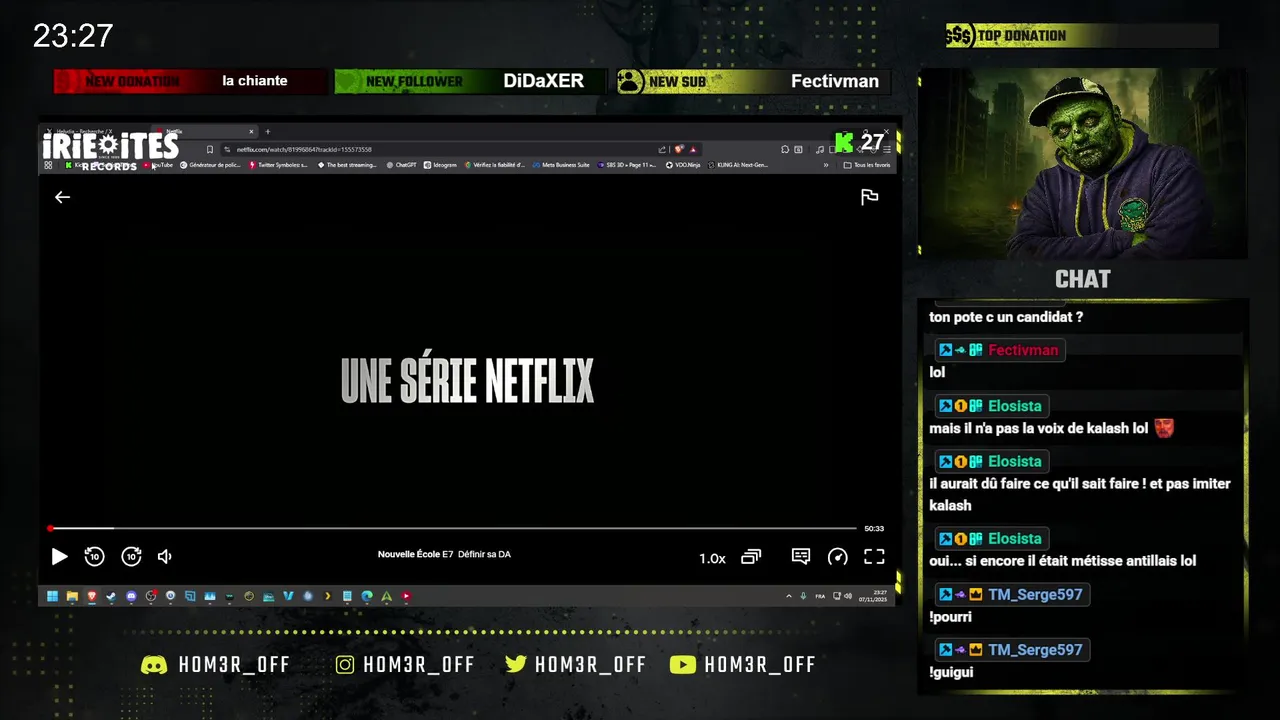Open the playback speed gauge icon

pyautogui.click(x=838, y=557)
